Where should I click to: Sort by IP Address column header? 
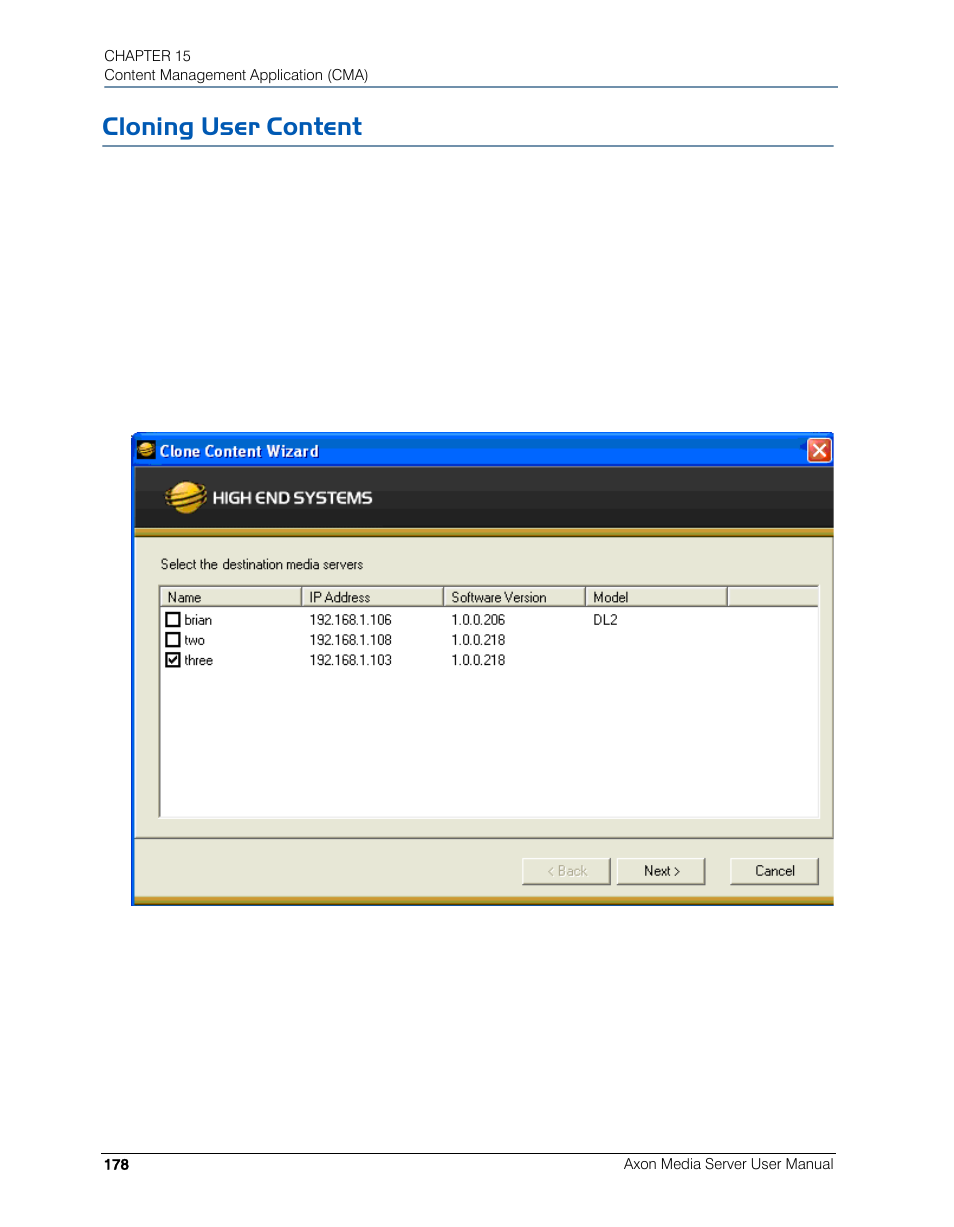click(x=372, y=597)
